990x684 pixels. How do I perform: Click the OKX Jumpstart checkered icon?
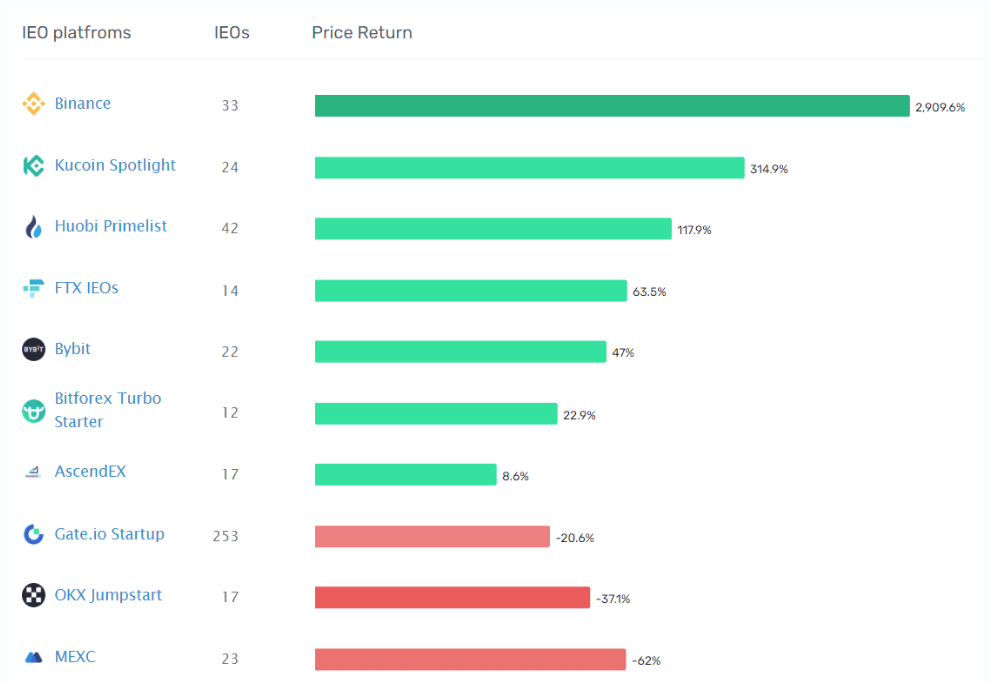pos(33,595)
